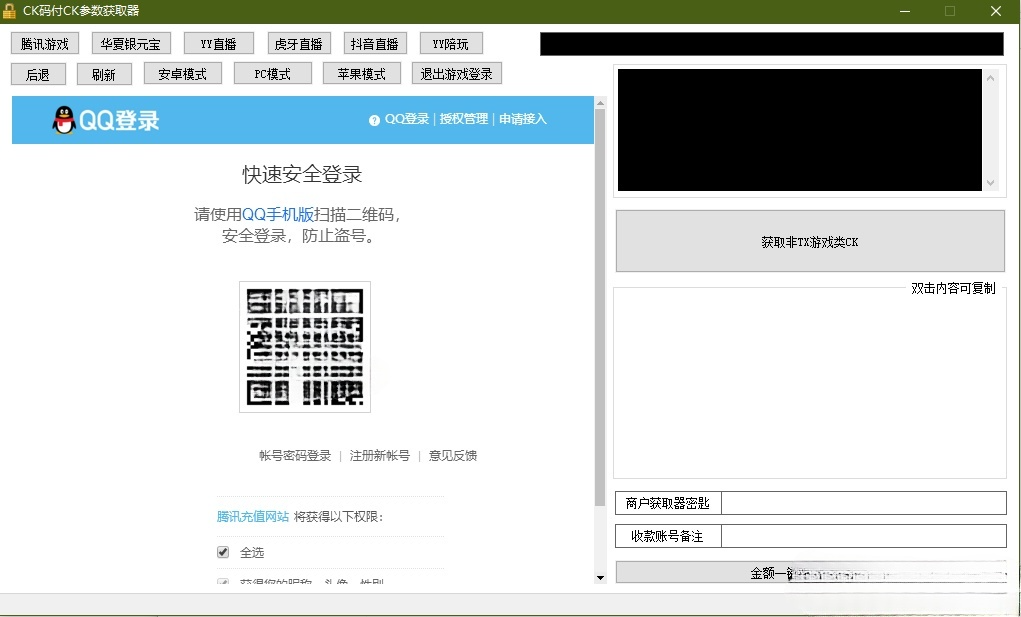Click the question-mark help icon beside QQ登录

coord(374,118)
